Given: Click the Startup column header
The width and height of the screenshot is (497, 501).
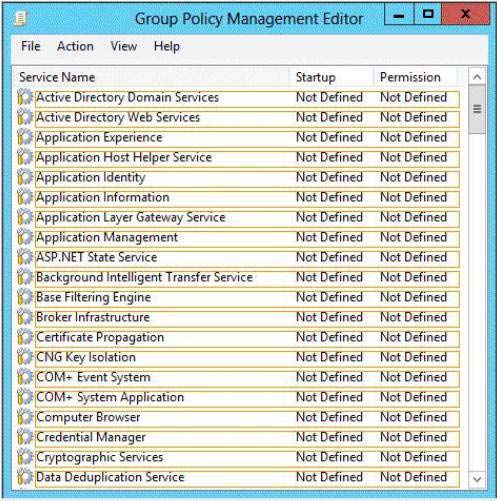Looking at the screenshot, I should (331, 77).
